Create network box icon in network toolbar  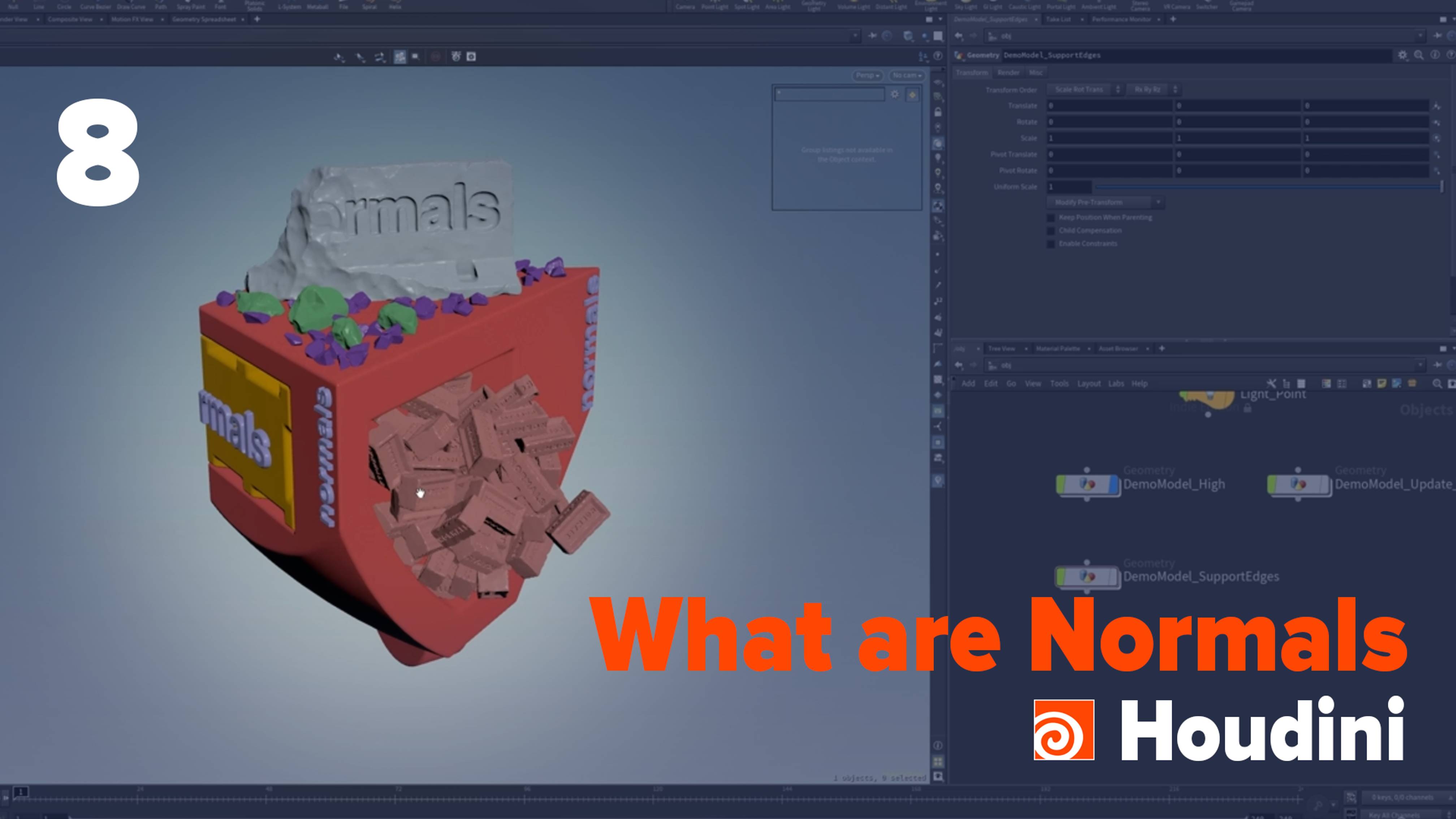click(1367, 383)
